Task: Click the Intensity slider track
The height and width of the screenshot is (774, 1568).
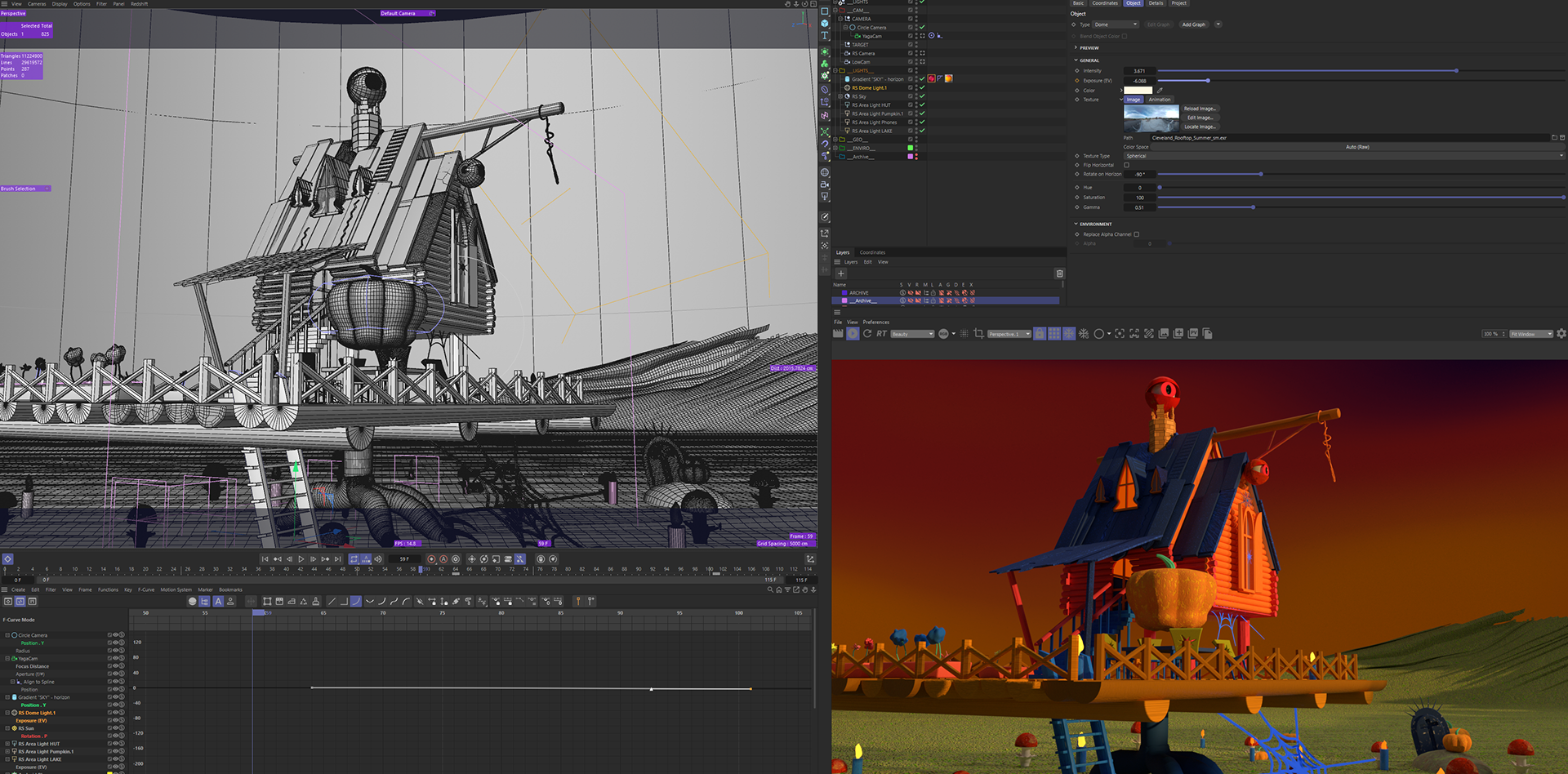Action: click(1361, 71)
